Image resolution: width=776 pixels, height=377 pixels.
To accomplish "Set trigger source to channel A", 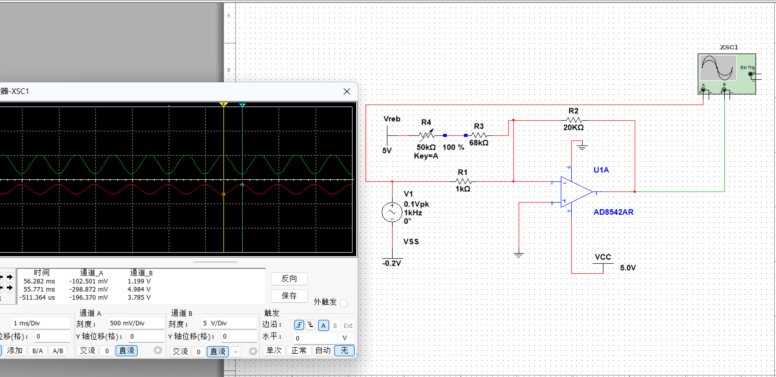I will click(323, 325).
